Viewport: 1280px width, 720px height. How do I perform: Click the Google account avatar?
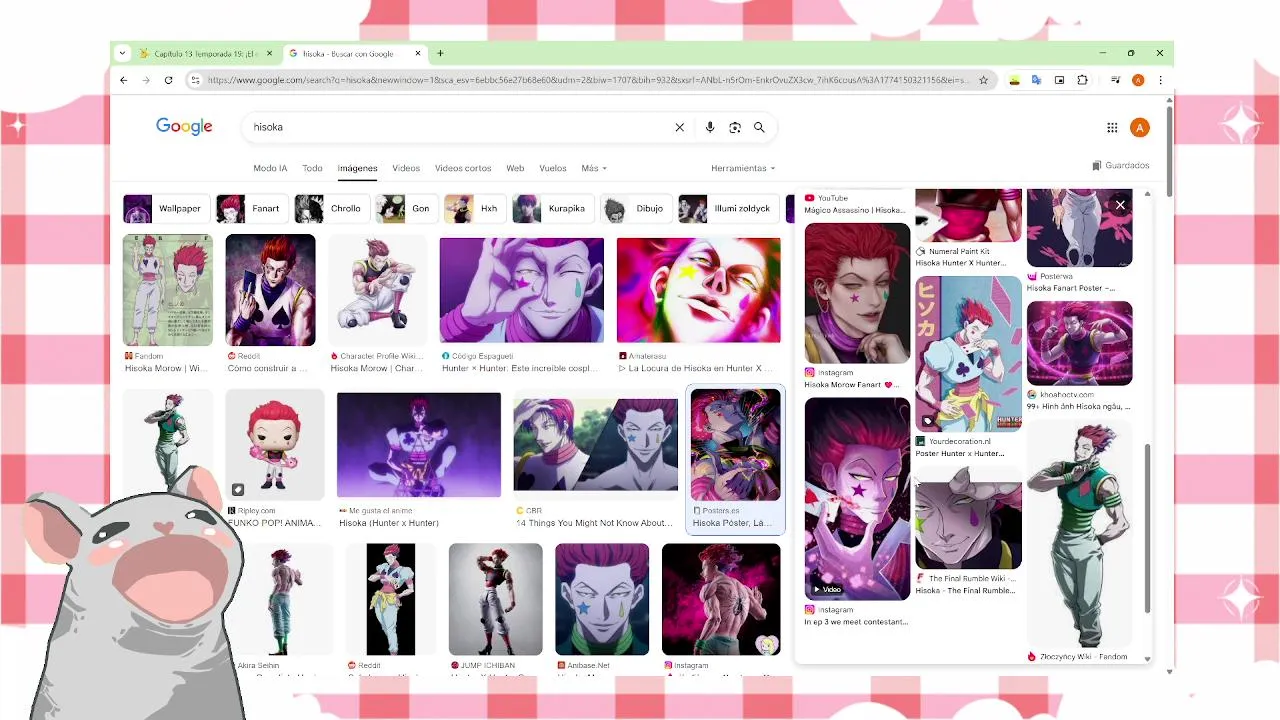coord(1139,127)
